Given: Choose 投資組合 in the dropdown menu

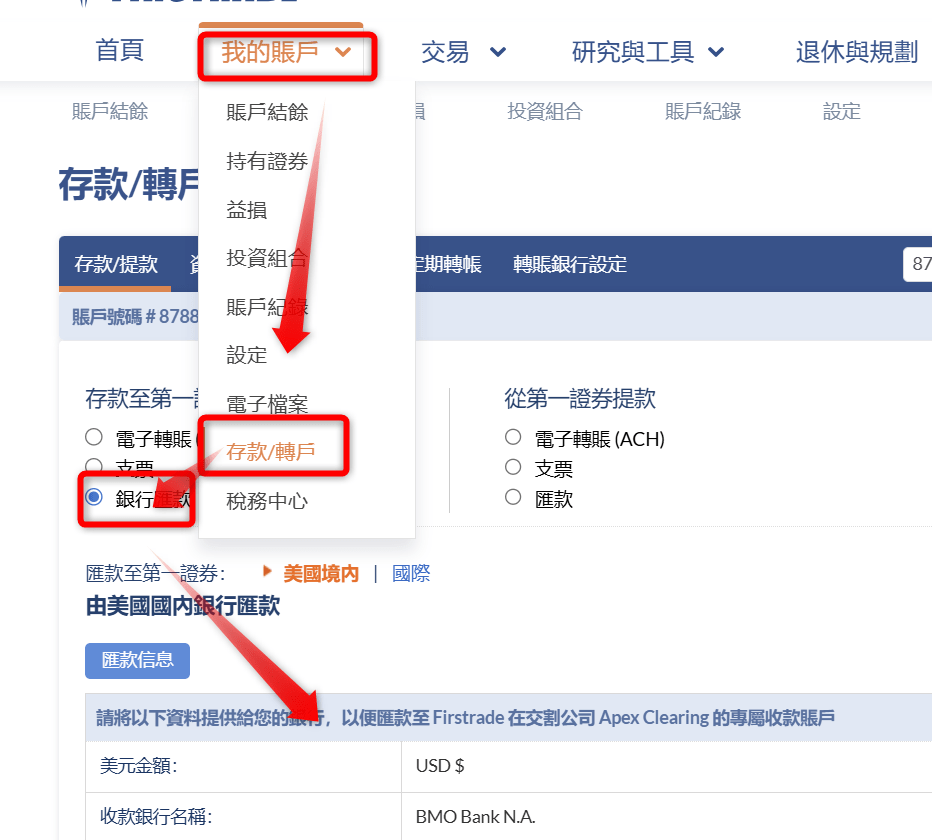Looking at the screenshot, I should tap(267, 258).
